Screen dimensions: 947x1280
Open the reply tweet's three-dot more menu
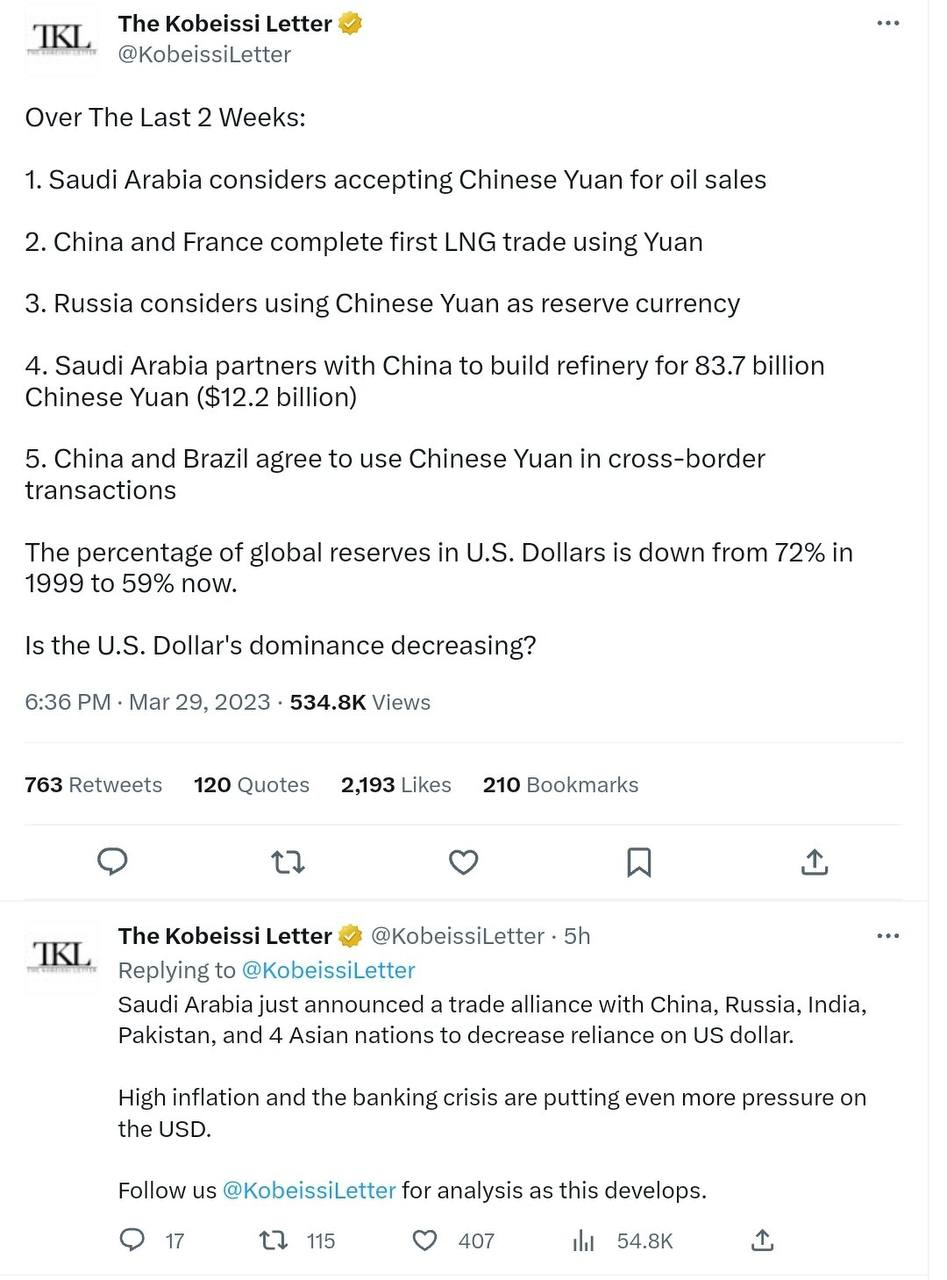[887, 936]
